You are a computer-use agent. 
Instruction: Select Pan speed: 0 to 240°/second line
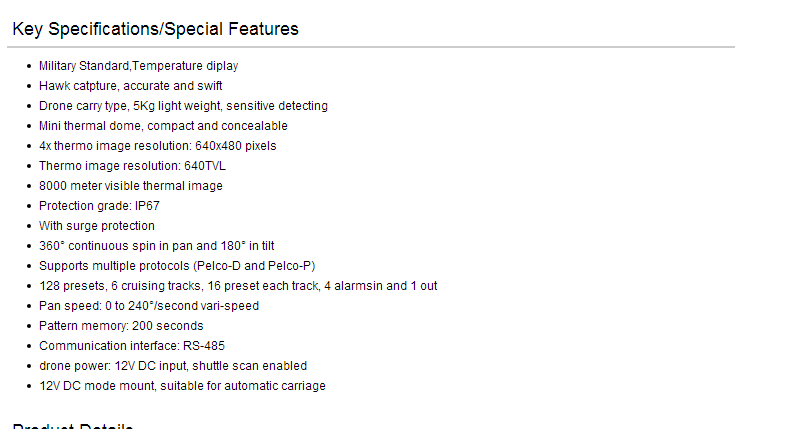tap(149, 306)
